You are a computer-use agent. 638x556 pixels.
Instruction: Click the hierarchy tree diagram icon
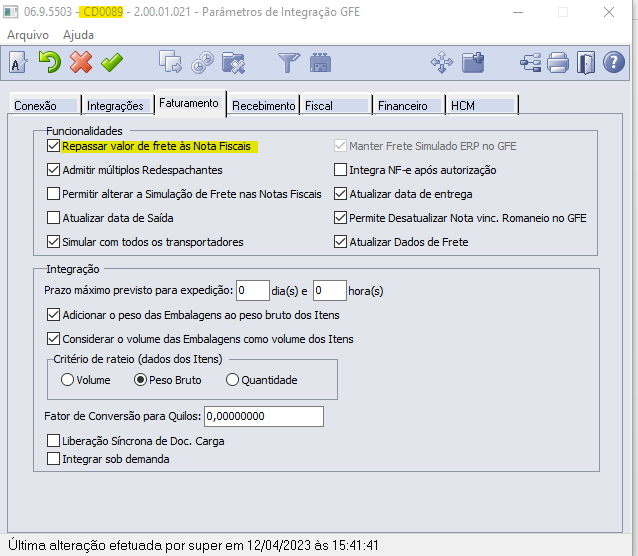pos(531,63)
